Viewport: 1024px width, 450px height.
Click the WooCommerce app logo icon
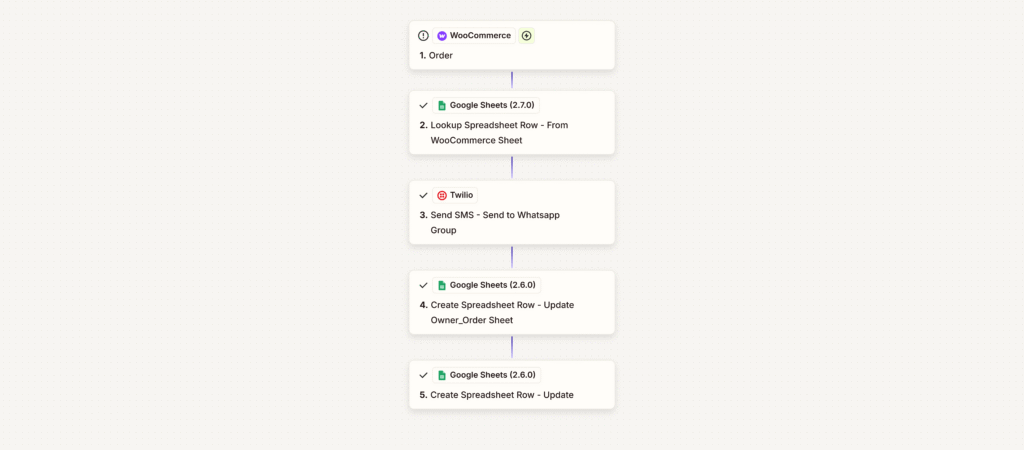pyautogui.click(x=442, y=36)
